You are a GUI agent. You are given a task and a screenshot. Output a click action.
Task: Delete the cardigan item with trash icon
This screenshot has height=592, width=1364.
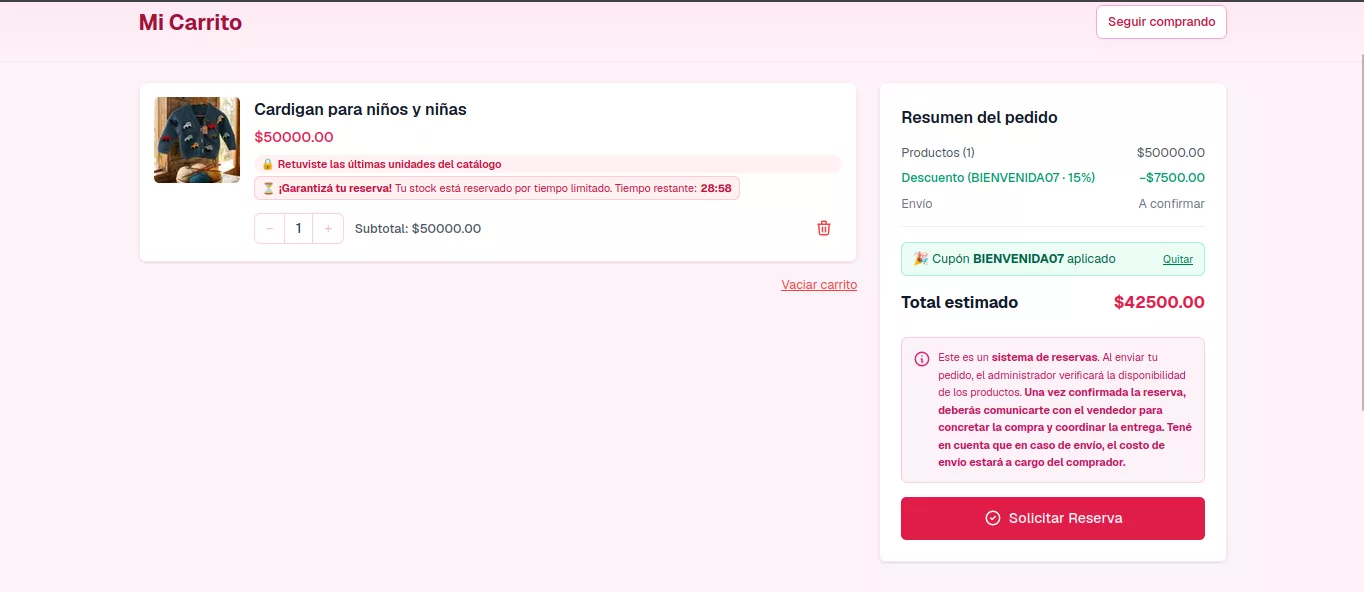tap(824, 228)
